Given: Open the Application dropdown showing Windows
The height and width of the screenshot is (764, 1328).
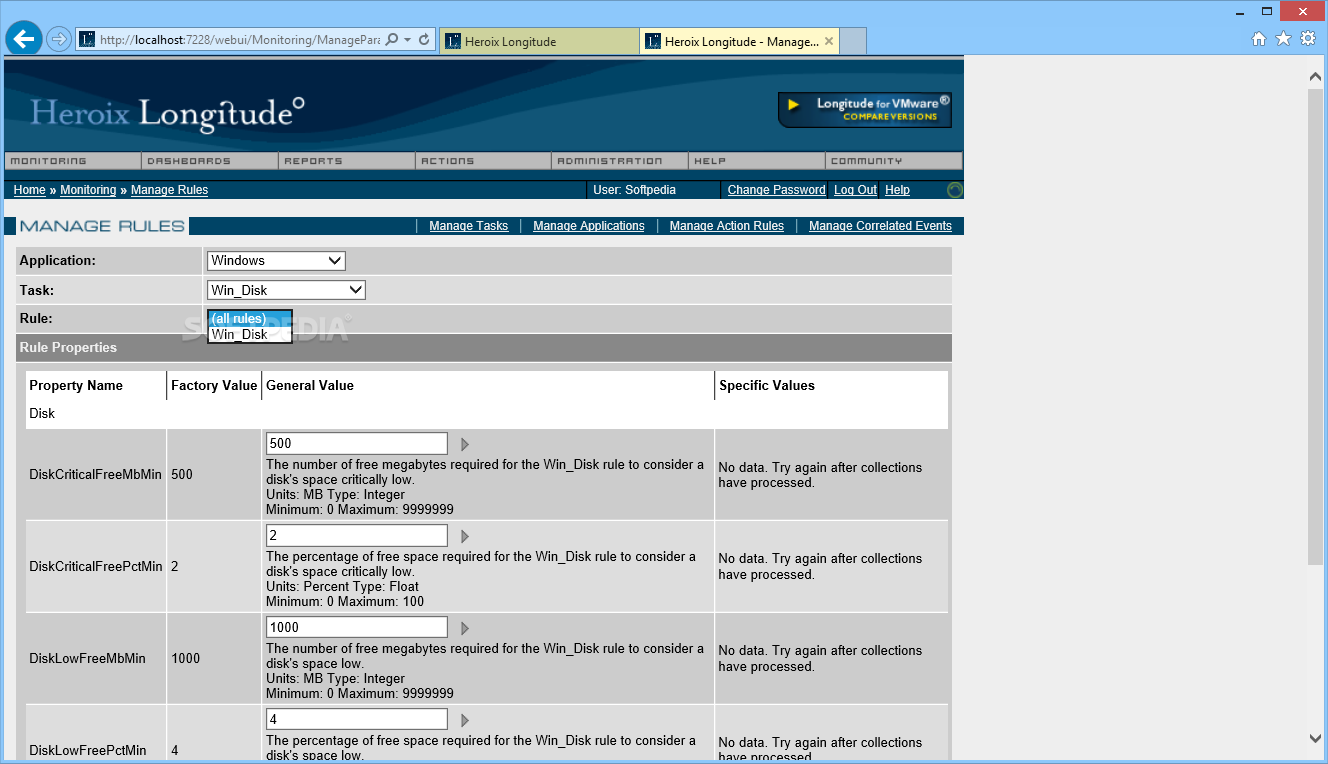Looking at the screenshot, I should click(x=276, y=261).
